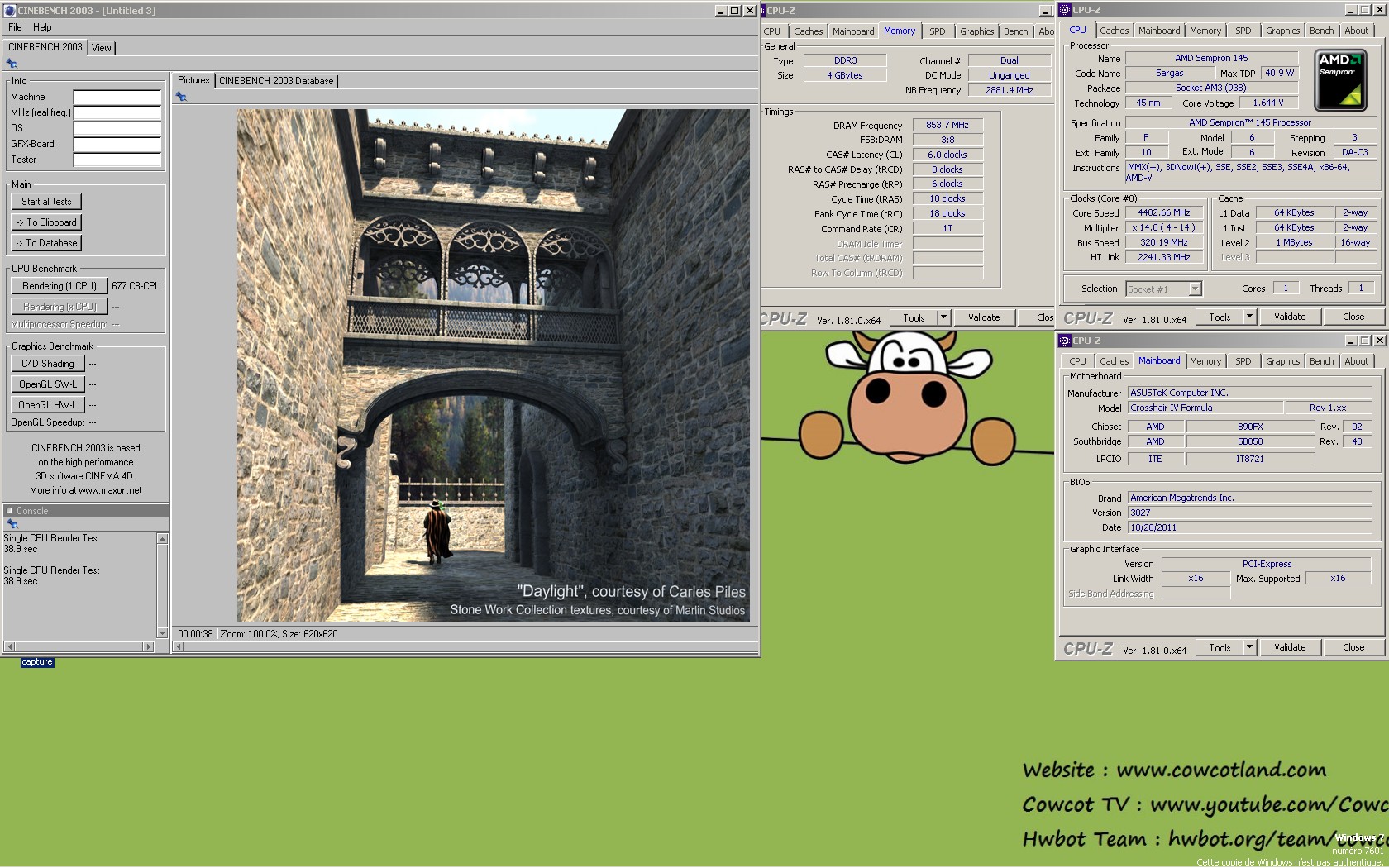Click the OS input field
1389x868 pixels.
(117, 128)
